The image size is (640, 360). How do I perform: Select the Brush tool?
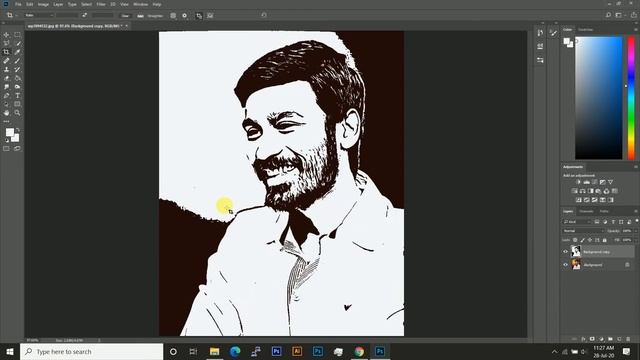click(17, 61)
